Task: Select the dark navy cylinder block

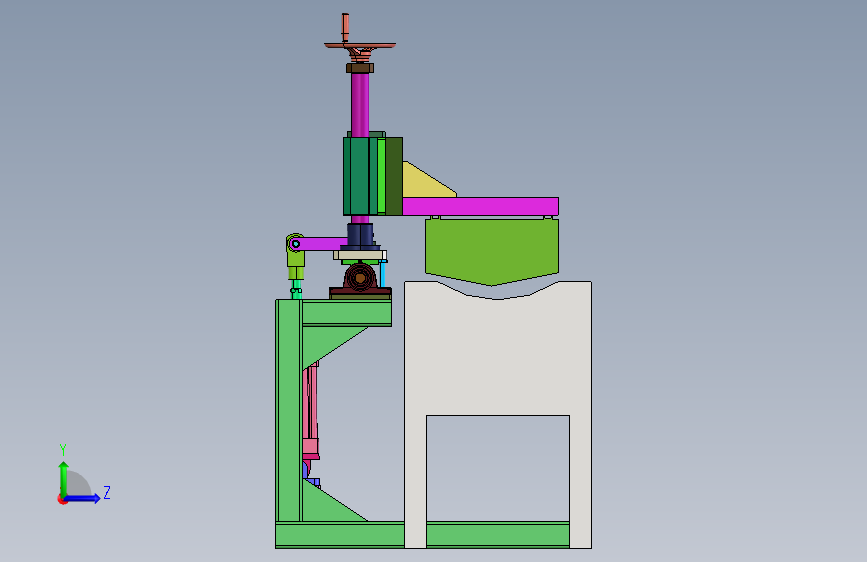Action: coord(360,236)
